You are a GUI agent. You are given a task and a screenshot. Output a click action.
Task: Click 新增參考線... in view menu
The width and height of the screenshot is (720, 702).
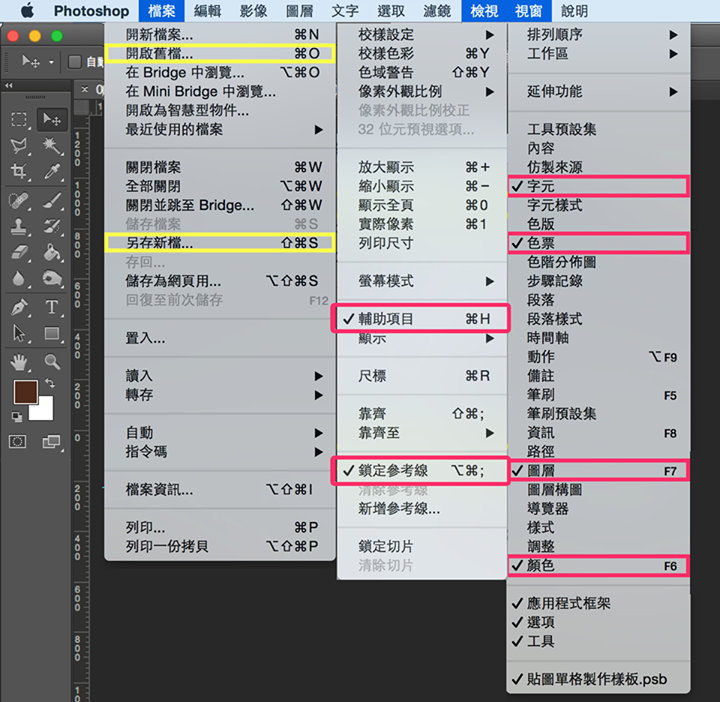click(x=422, y=509)
